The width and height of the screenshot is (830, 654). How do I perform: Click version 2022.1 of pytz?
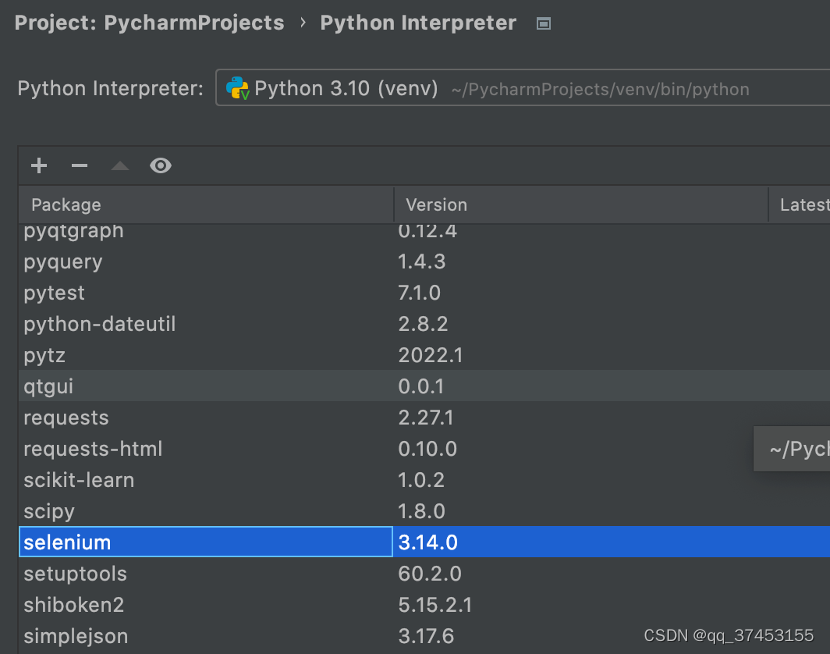pos(430,355)
